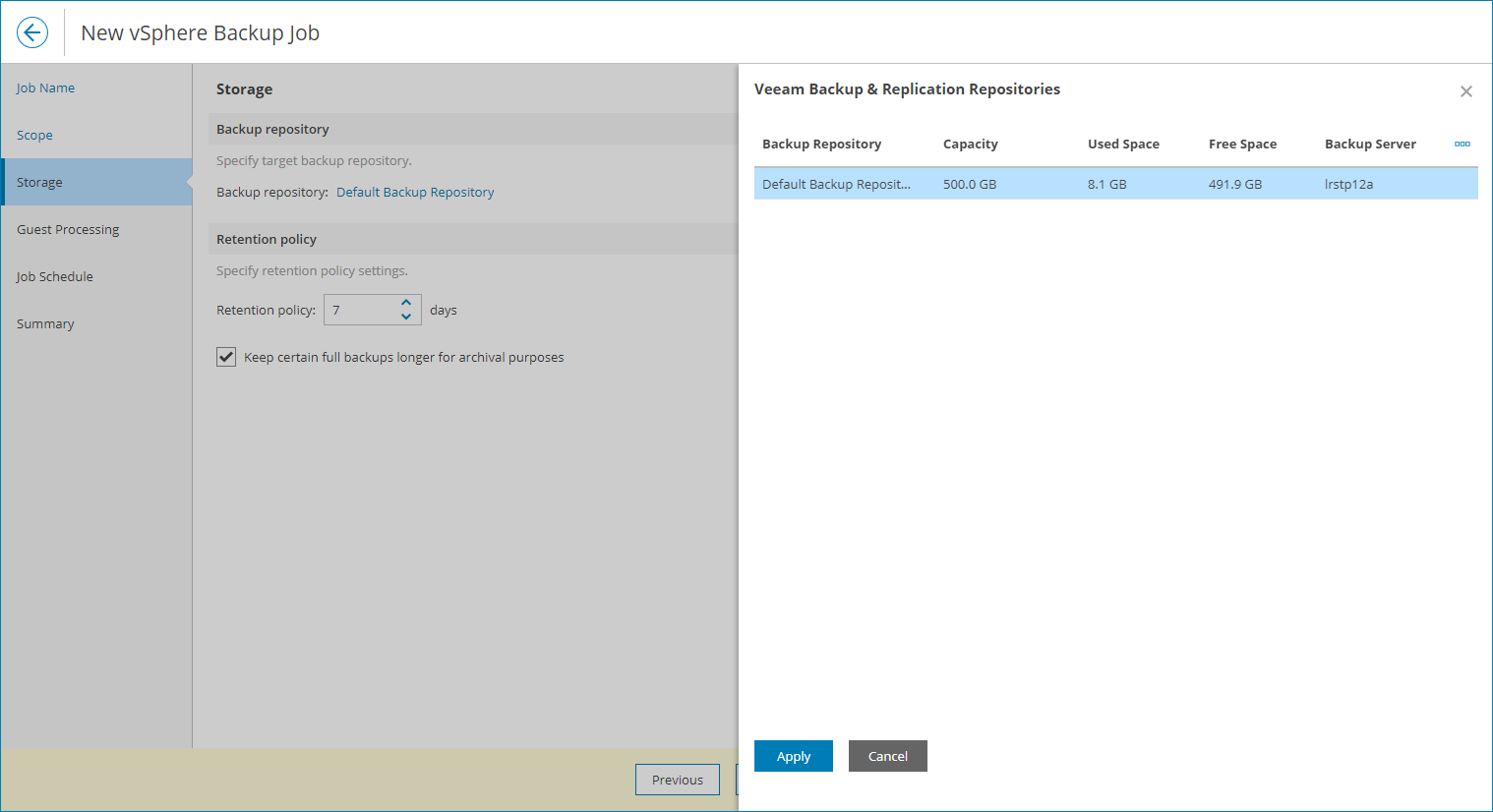Cancel the repository selection
Screen dimensions: 1493x812
point(888,756)
